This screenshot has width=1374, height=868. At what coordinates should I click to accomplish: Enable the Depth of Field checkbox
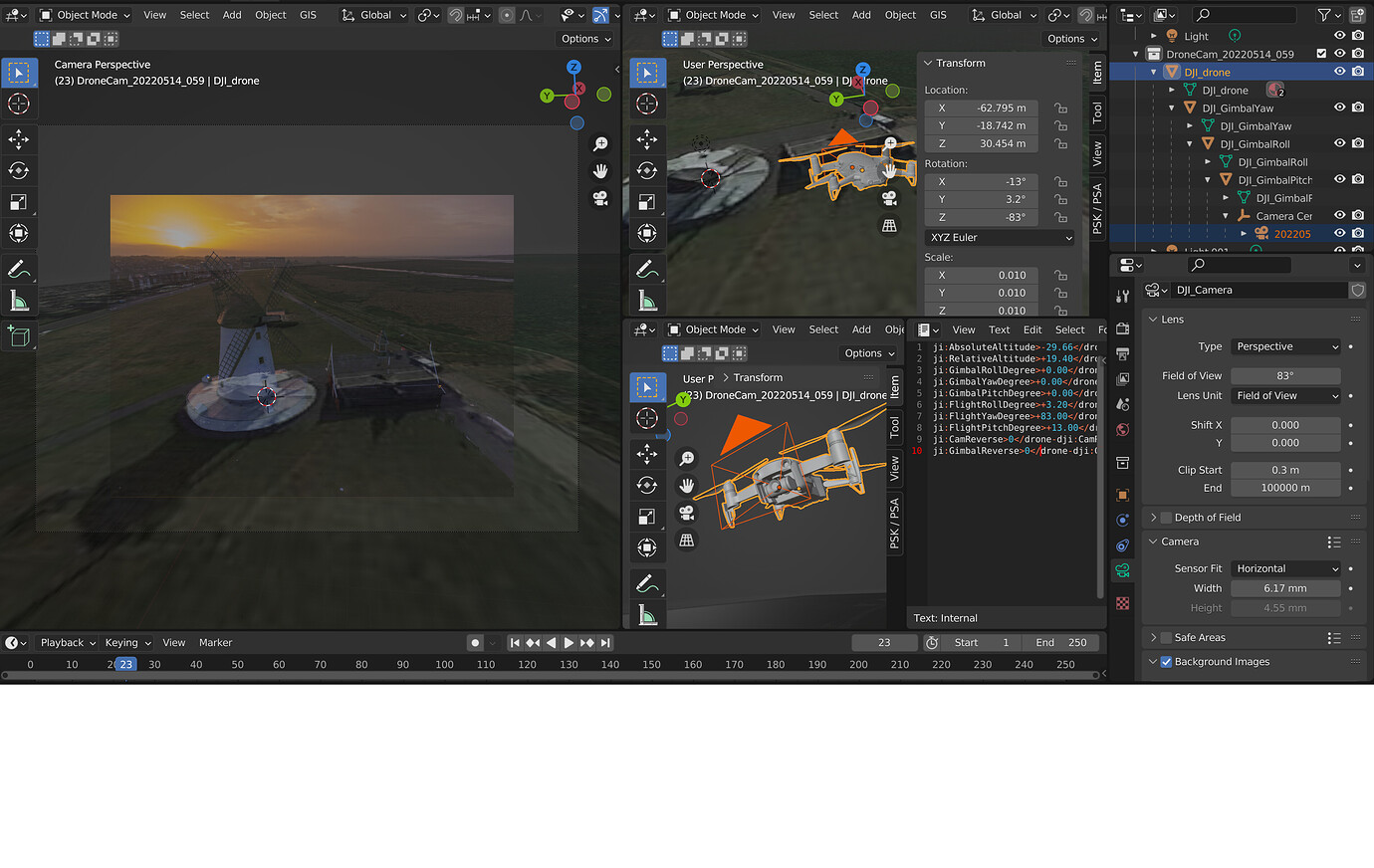coord(1166,518)
